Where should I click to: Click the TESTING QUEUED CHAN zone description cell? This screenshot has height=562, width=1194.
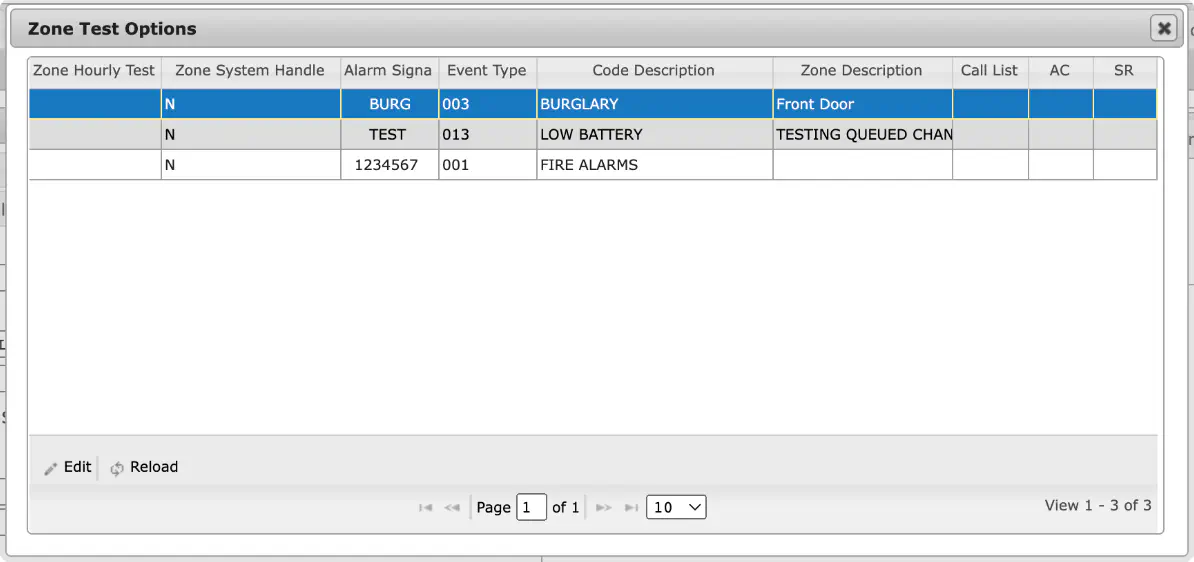click(x=862, y=135)
